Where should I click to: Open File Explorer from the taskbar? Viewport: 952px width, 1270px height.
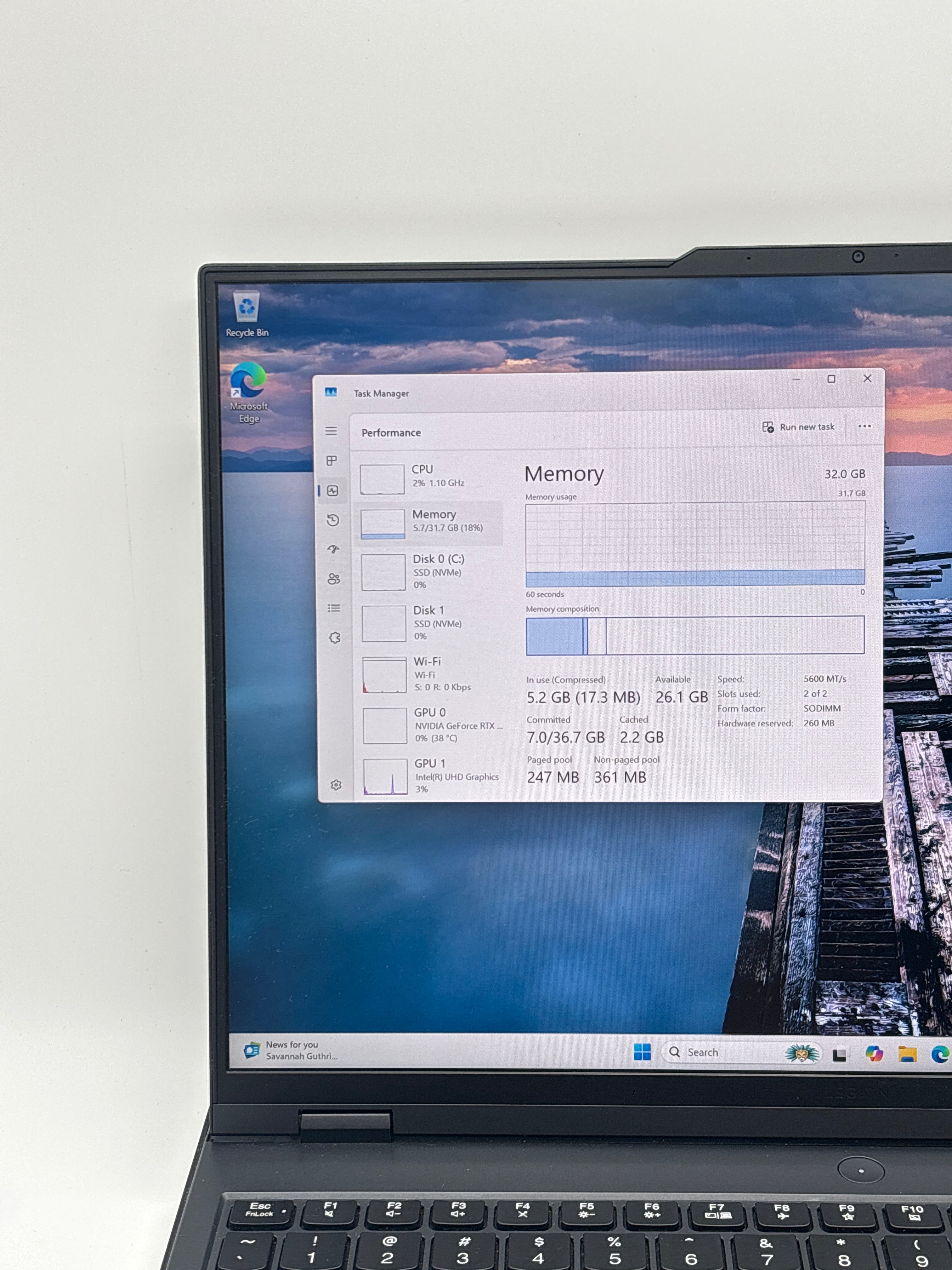point(907,1054)
